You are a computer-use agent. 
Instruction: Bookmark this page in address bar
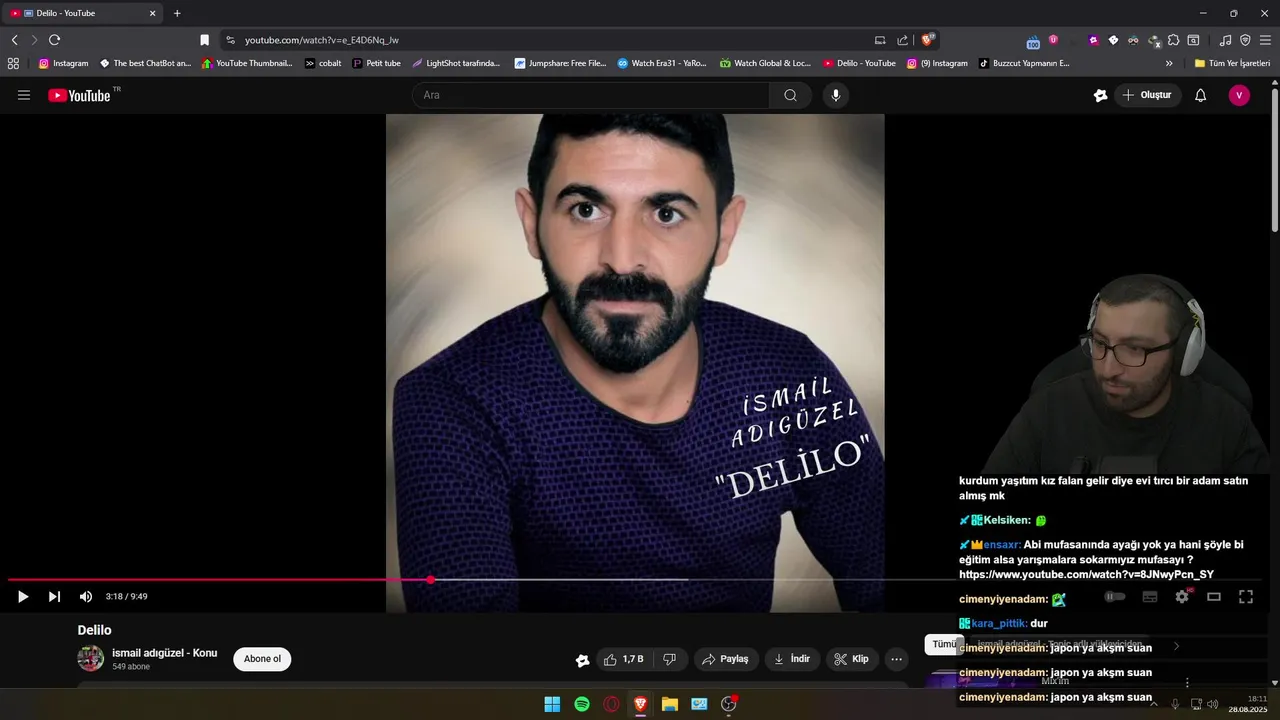coord(204,40)
